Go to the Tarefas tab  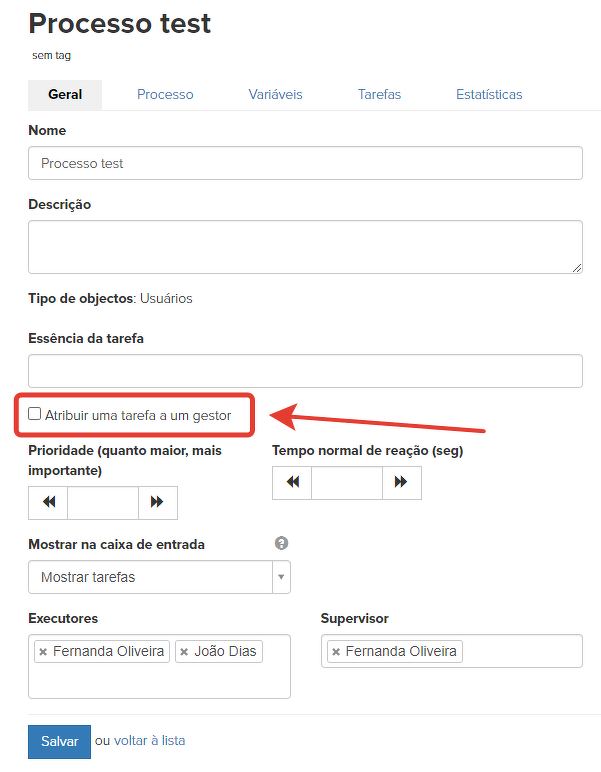click(379, 94)
